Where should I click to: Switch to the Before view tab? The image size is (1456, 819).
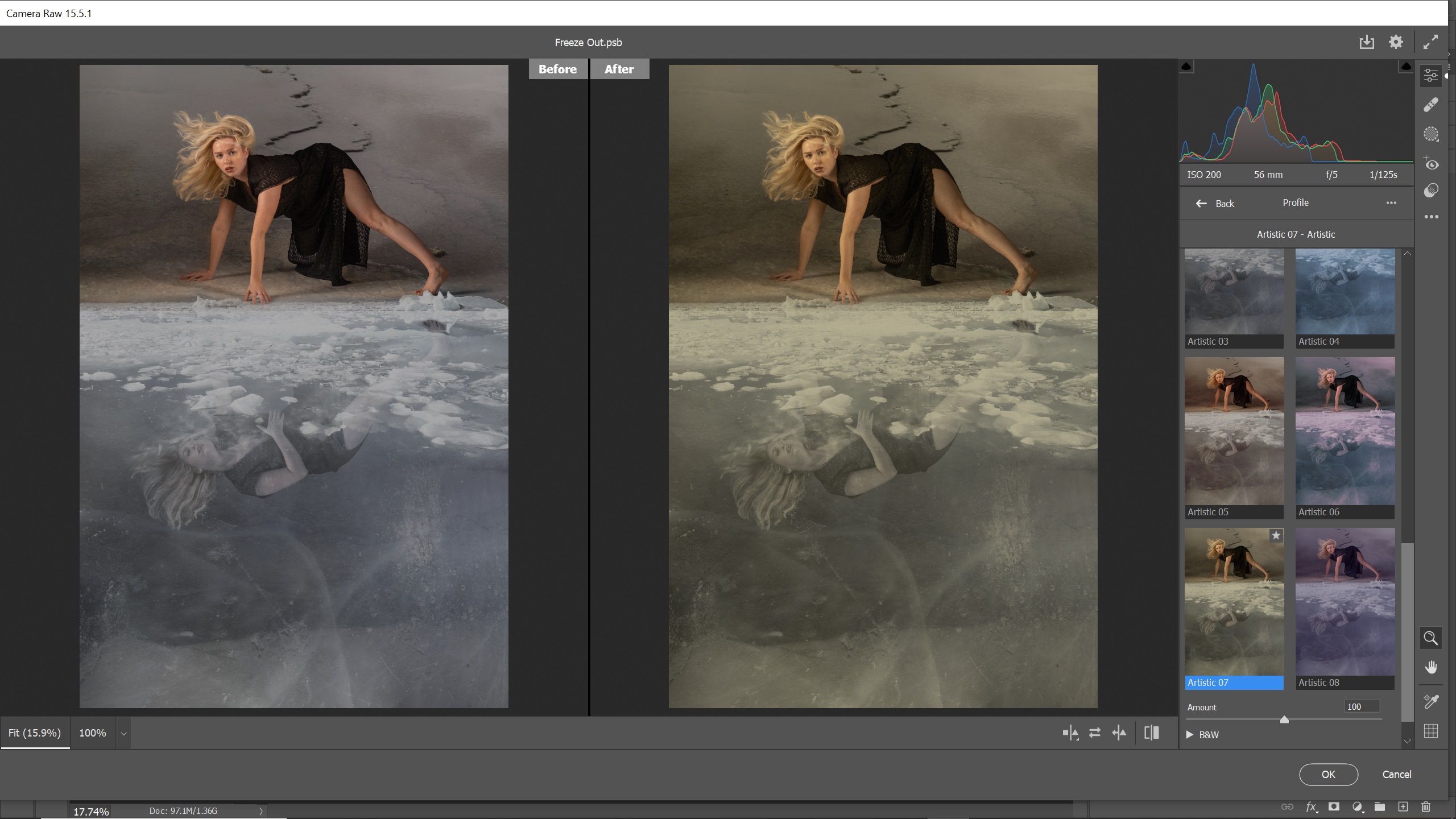point(557,69)
